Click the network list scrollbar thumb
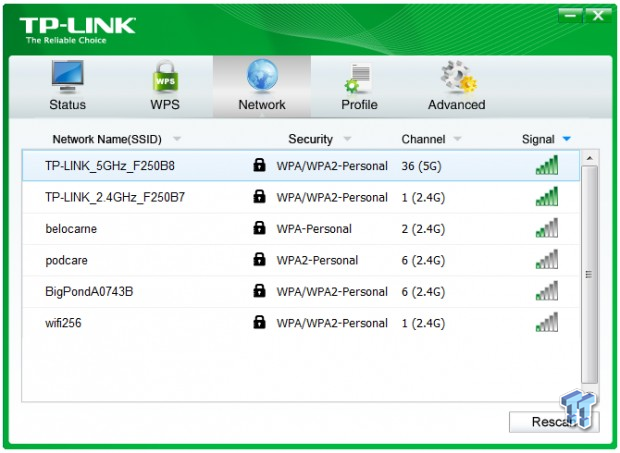620x453 pixels. 590,274
